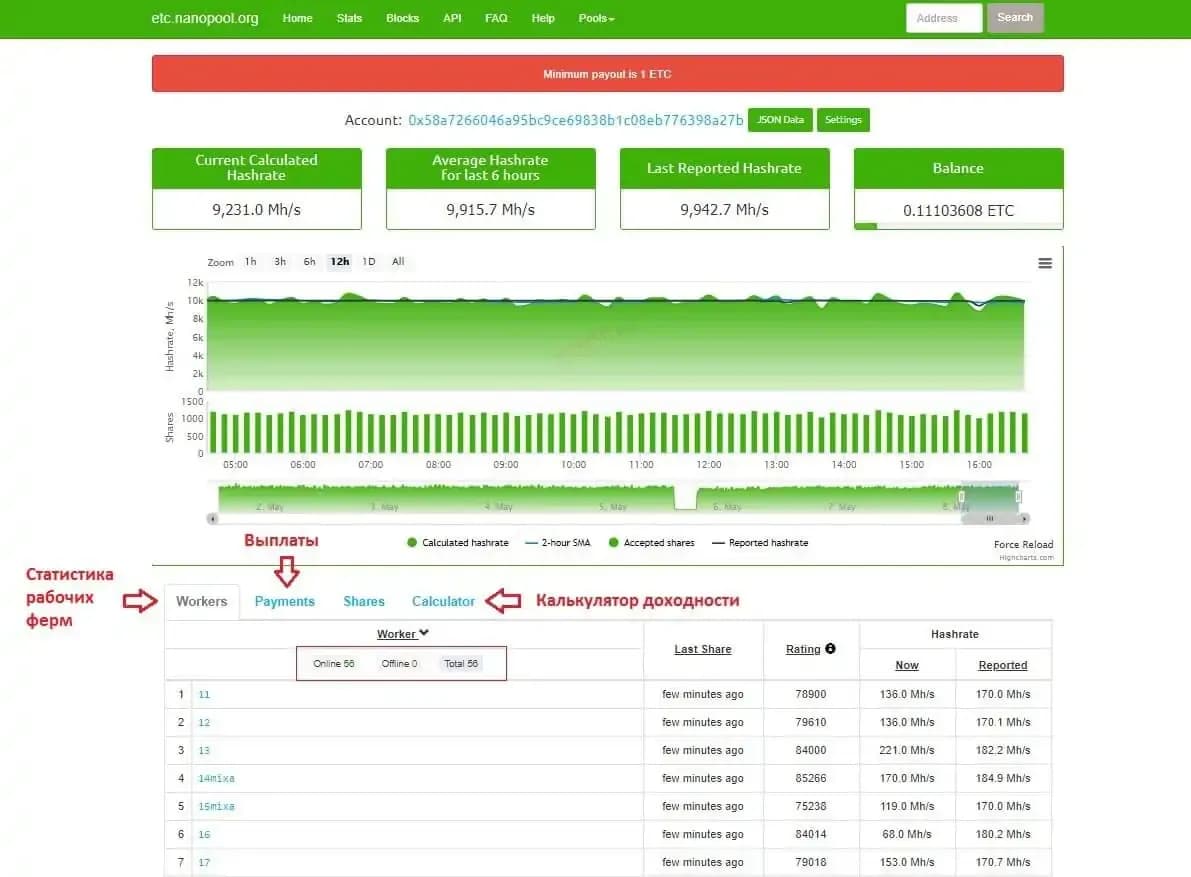The height and width of the screenshot is (877, 1191).
Task: Filter workers by Online 56
Action: point(333,664)
